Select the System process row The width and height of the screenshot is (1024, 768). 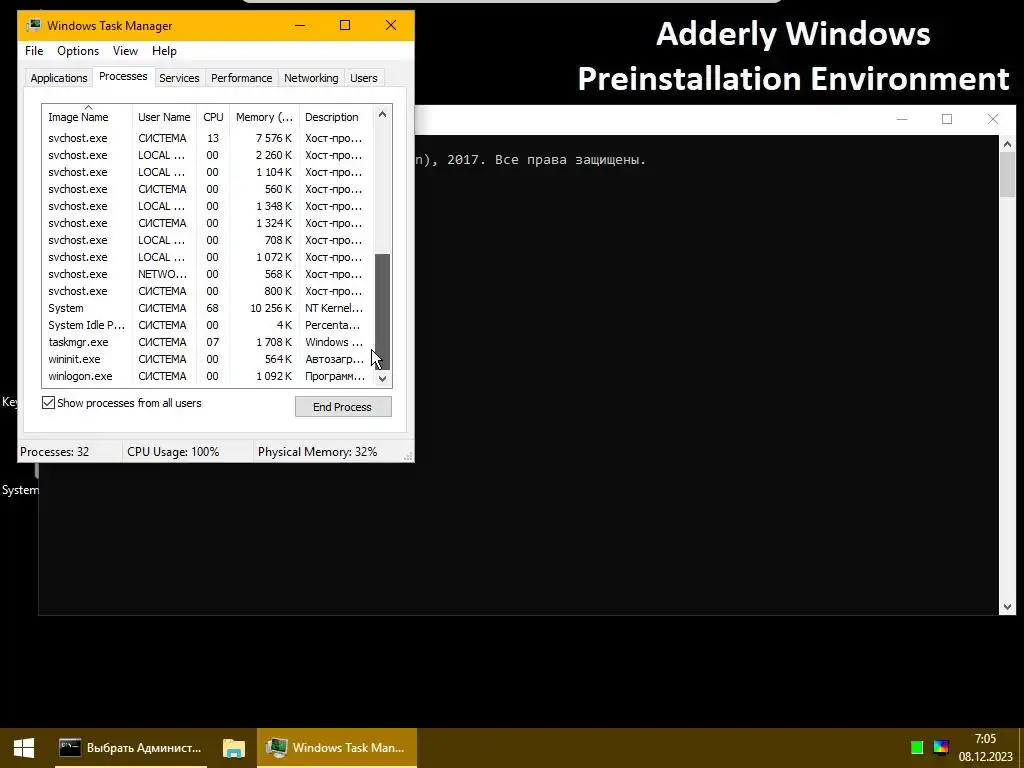point(208,308)
